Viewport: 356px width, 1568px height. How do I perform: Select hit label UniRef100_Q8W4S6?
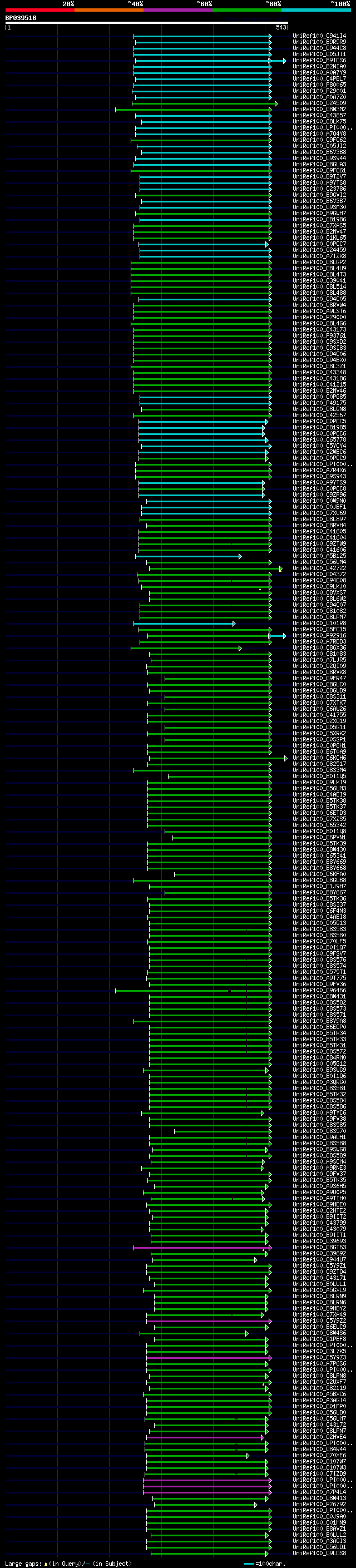click(x=319, y=1333)
